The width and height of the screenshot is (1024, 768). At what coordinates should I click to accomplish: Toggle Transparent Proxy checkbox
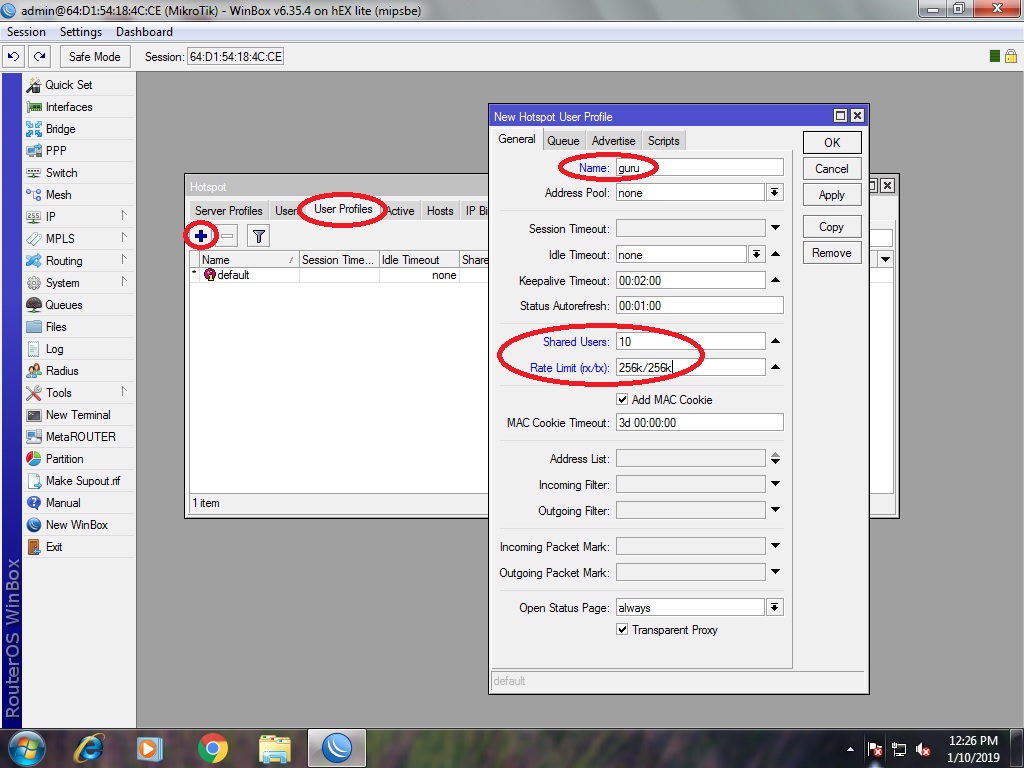coord(622,630)
